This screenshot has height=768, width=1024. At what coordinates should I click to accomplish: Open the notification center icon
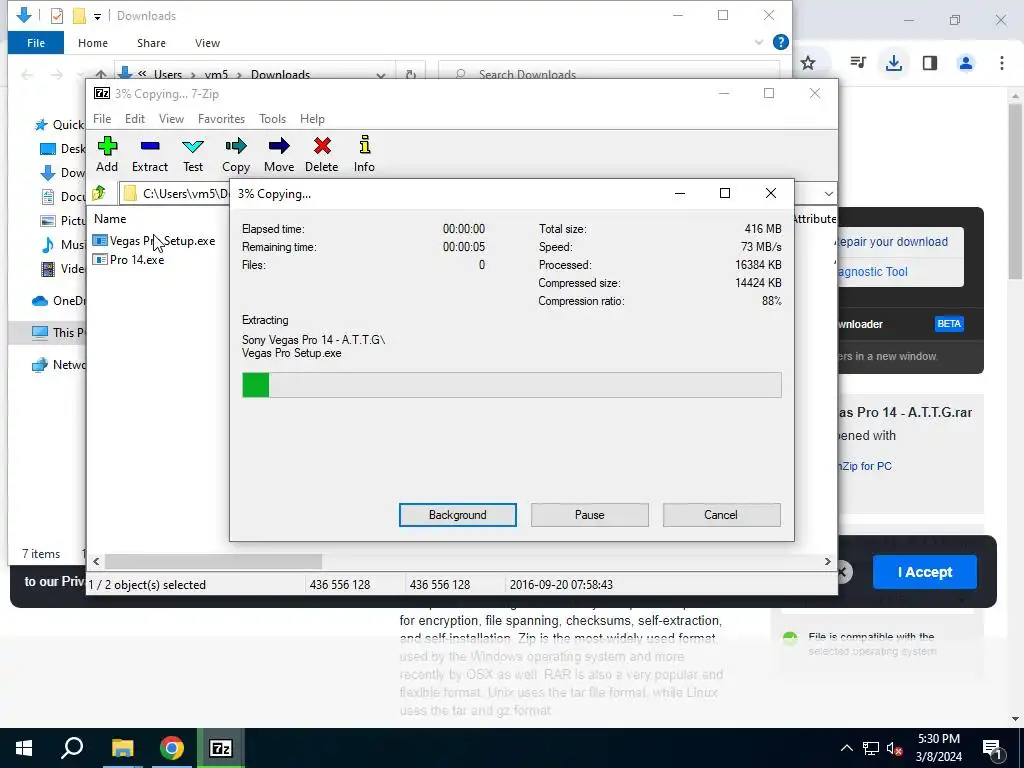[x=992, y=748]
